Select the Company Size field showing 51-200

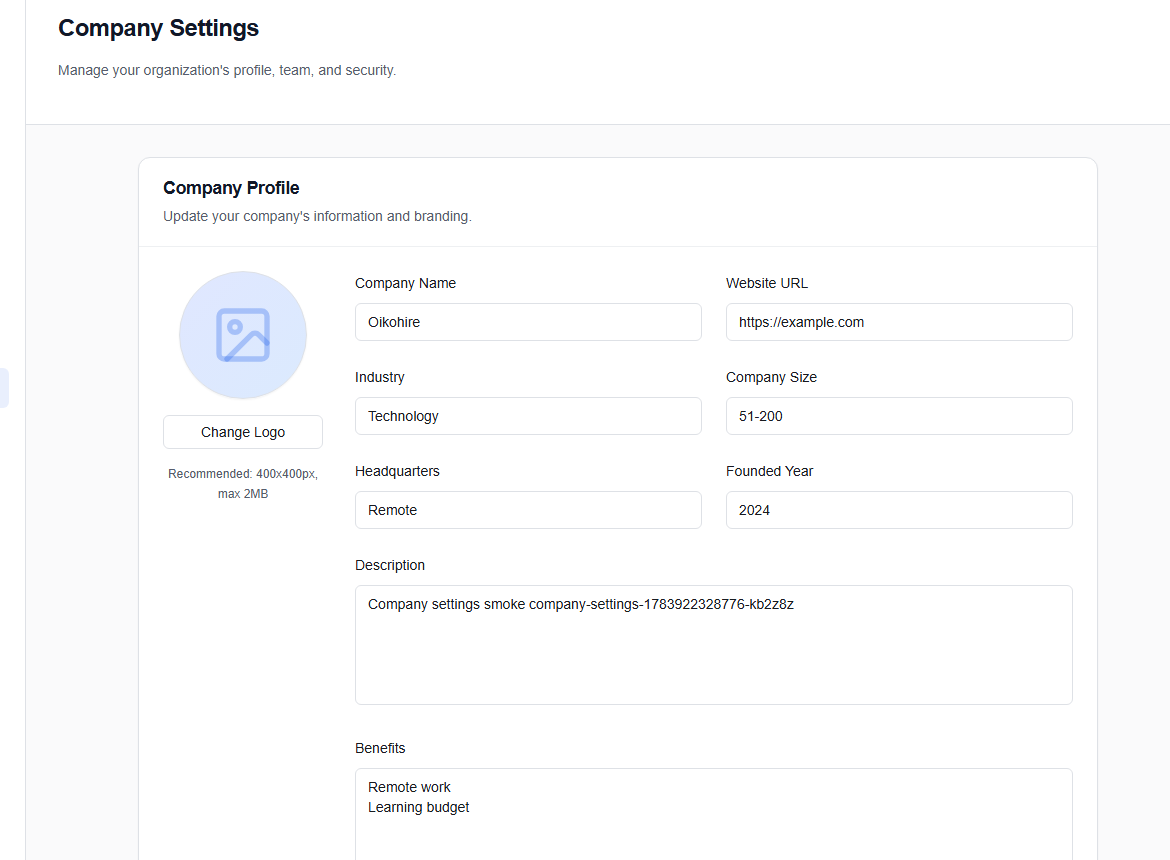(x=898, y=416)
